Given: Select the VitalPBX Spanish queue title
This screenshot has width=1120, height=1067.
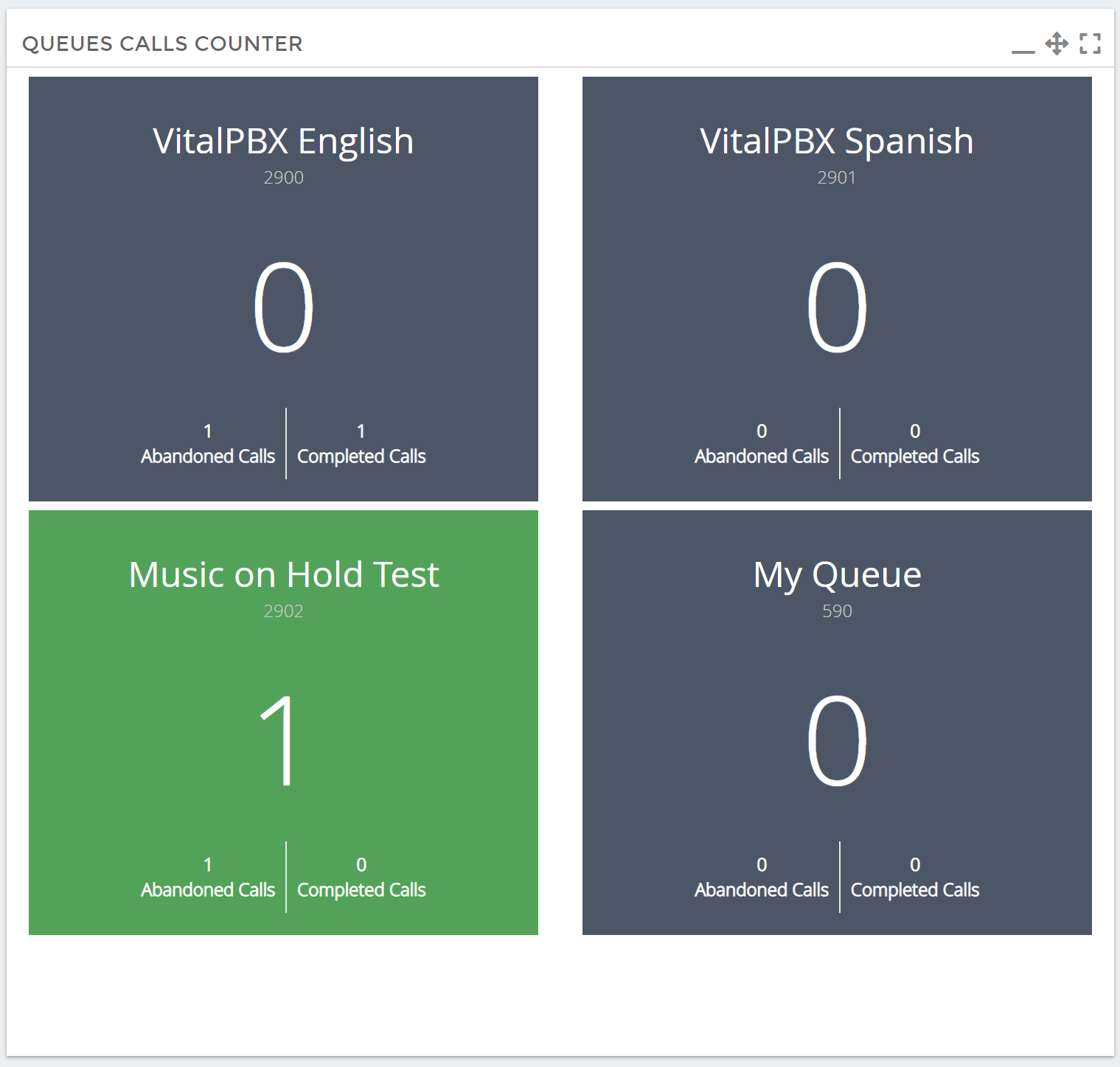Looking at the screenshot, I should pyautogui.click(x=837, y=141).
